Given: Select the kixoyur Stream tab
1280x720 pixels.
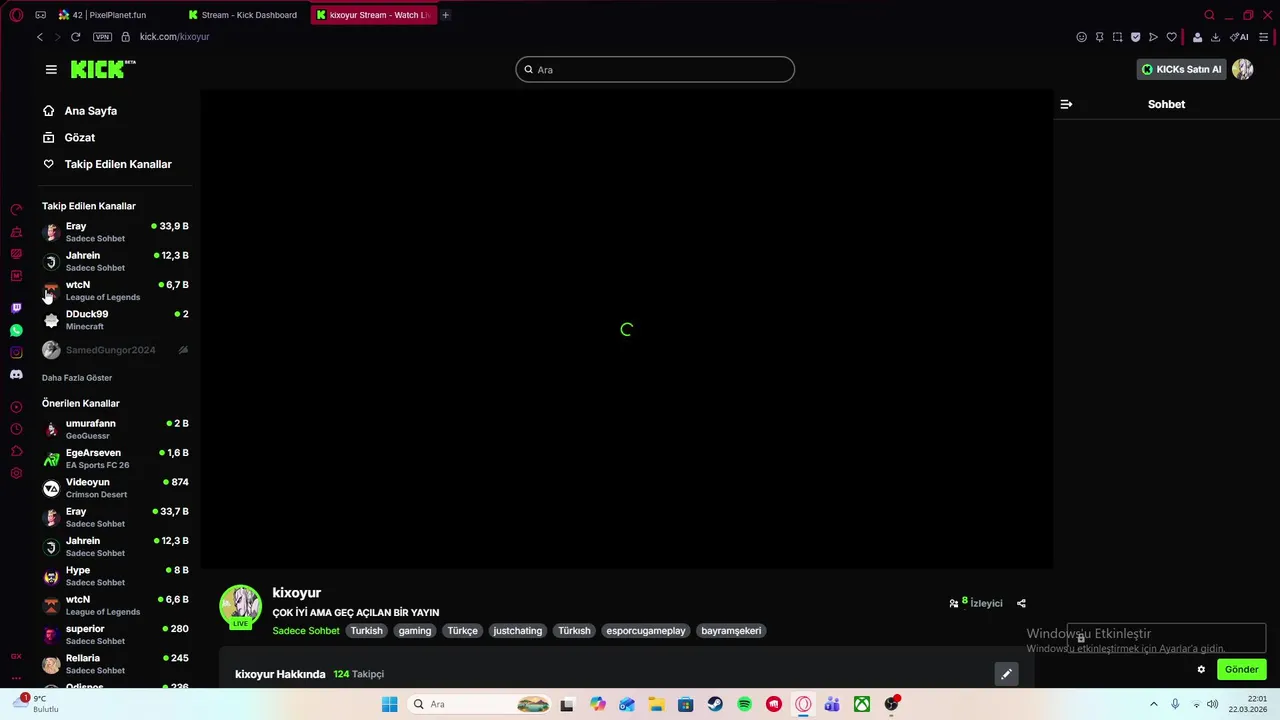Looking at the screenshot, I should click(x=373, y=15).
